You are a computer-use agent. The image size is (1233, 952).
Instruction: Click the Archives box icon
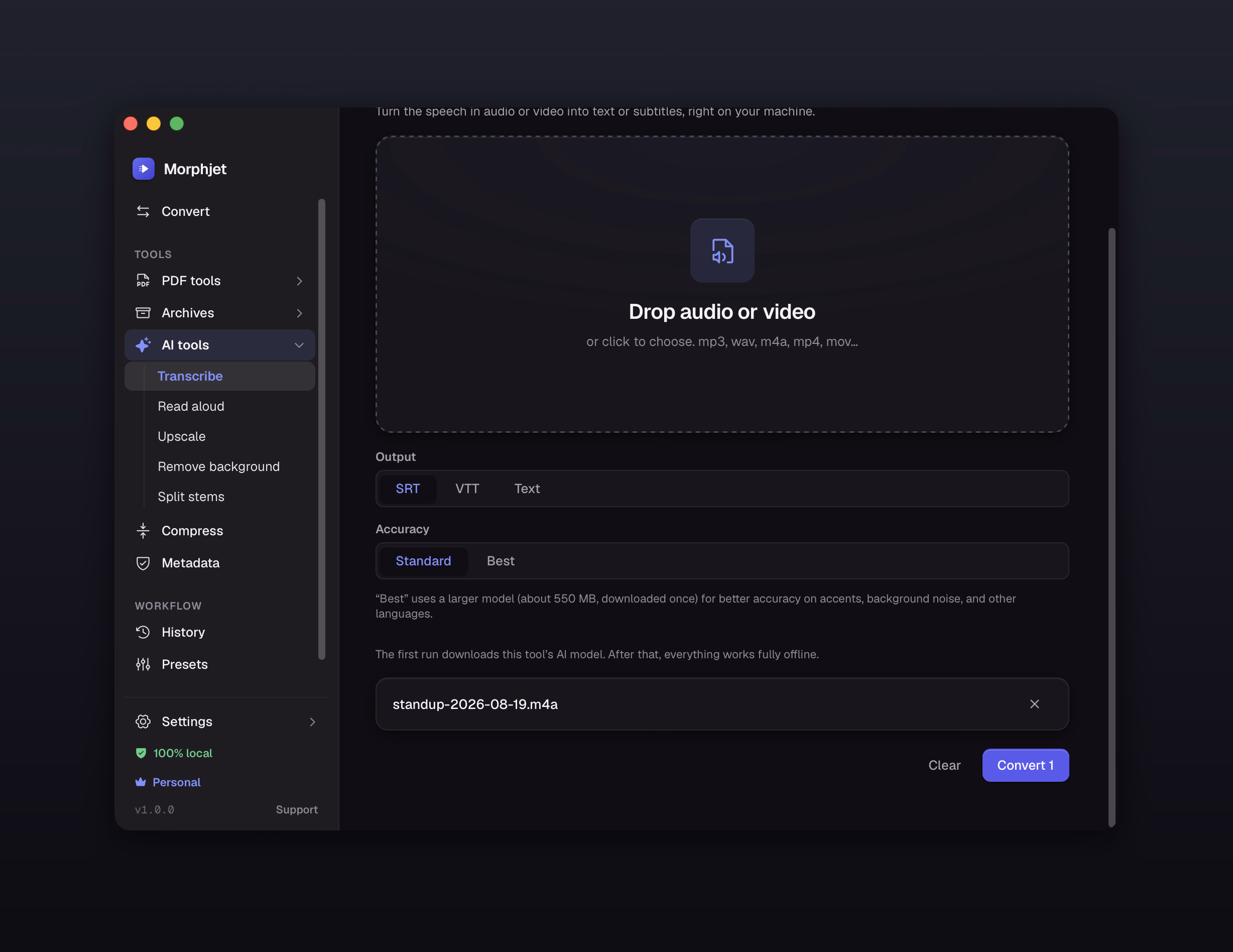(143, 313)
